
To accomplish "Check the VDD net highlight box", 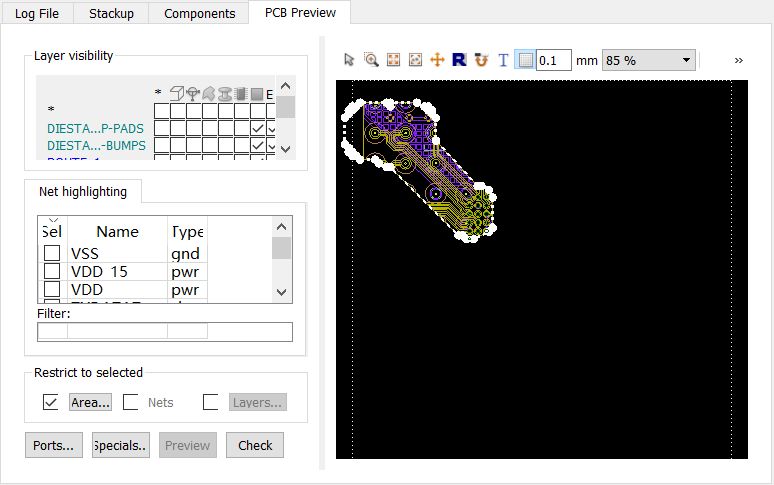I will [x=52, y=289].
